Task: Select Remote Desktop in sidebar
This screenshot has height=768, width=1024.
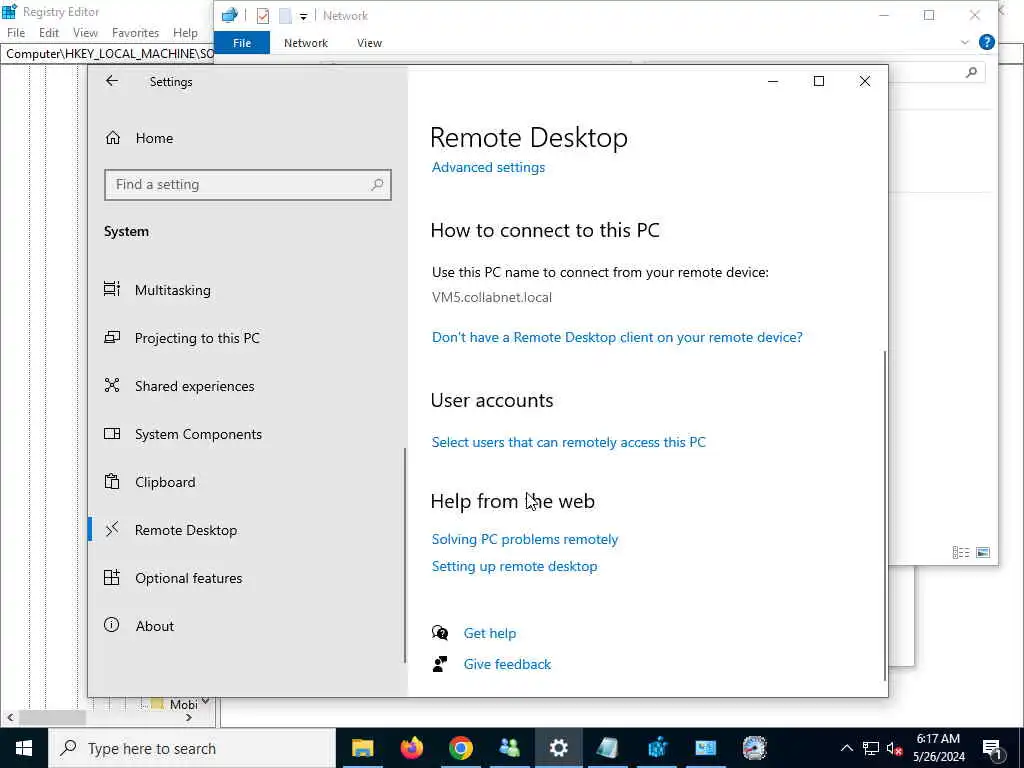Action: click(x=186, y=530)
